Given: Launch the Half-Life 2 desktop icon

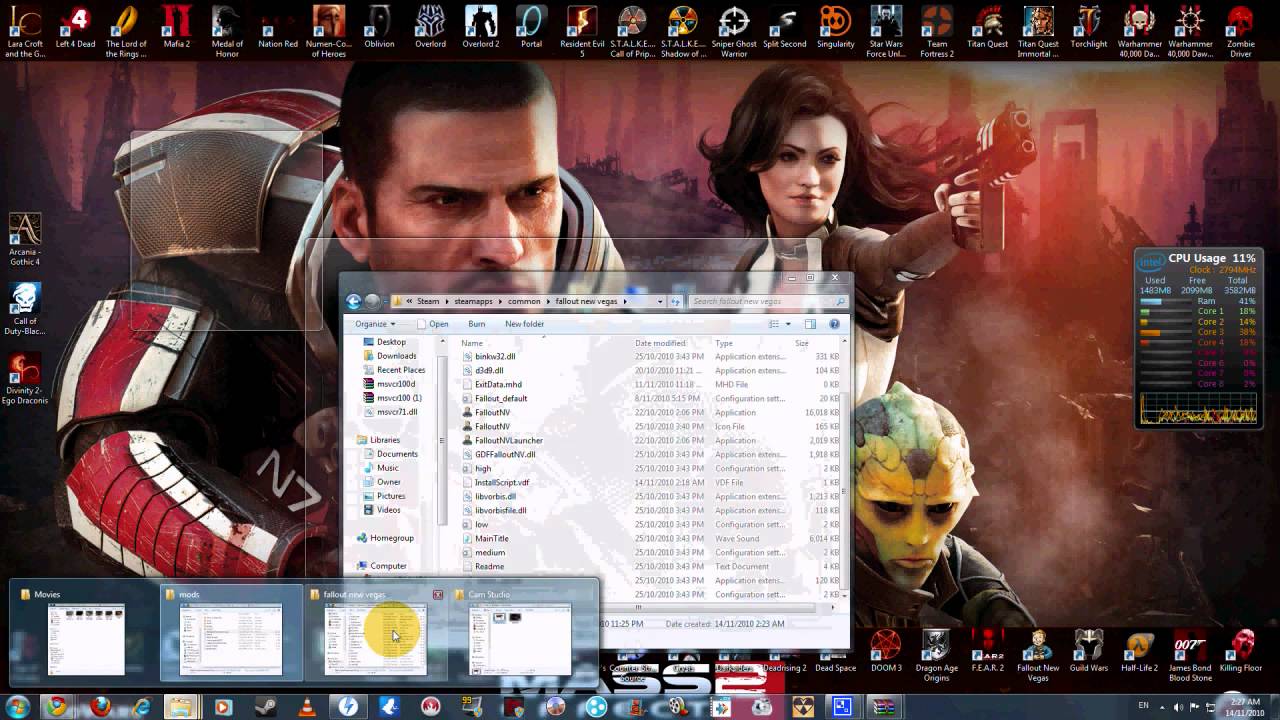Looking at the screenshot, I should click(1139, 651).
